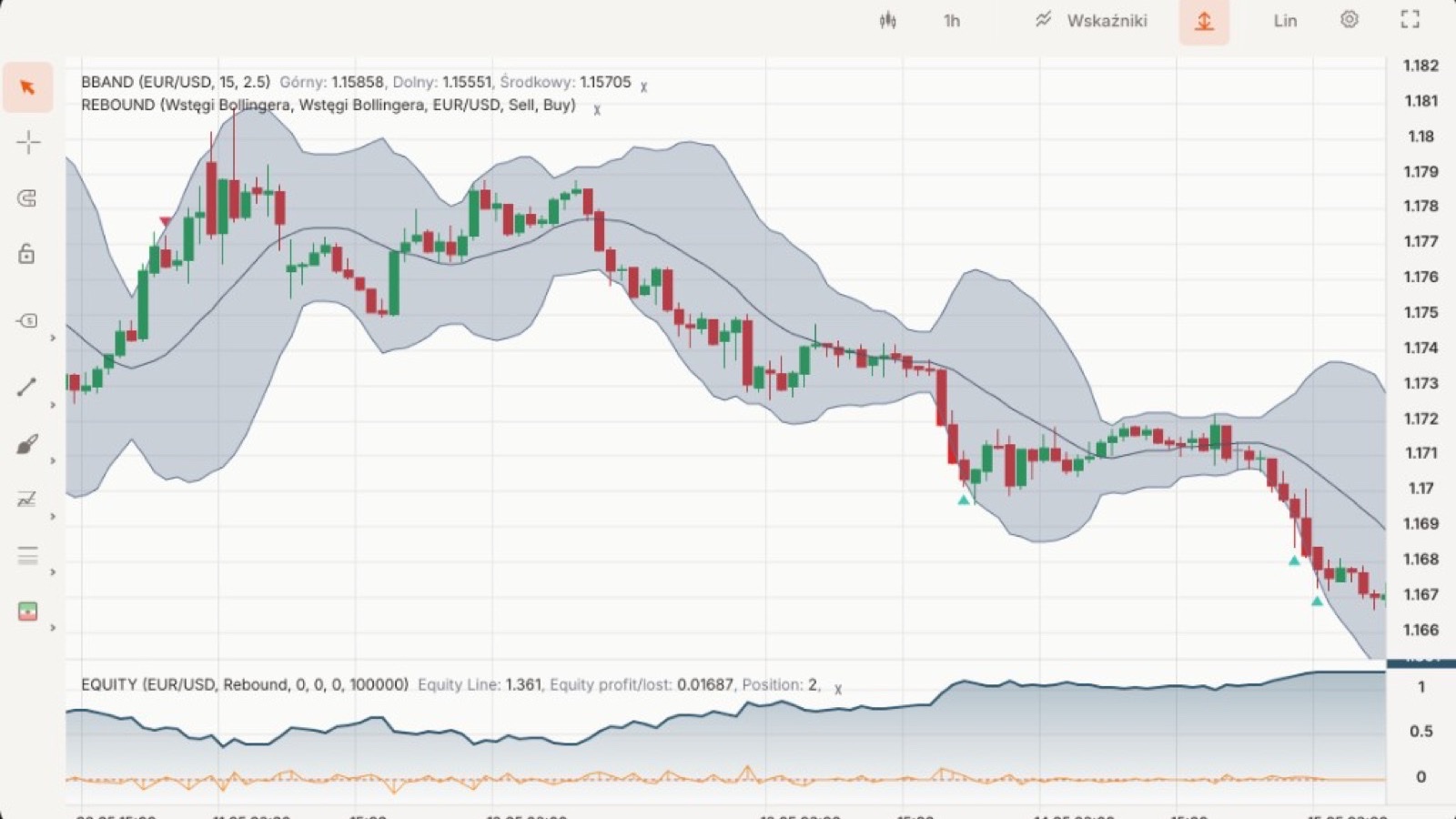Select the brush drawing tool
The width and height of the screenshot is (1456, 819).
[x=27, y=444]
